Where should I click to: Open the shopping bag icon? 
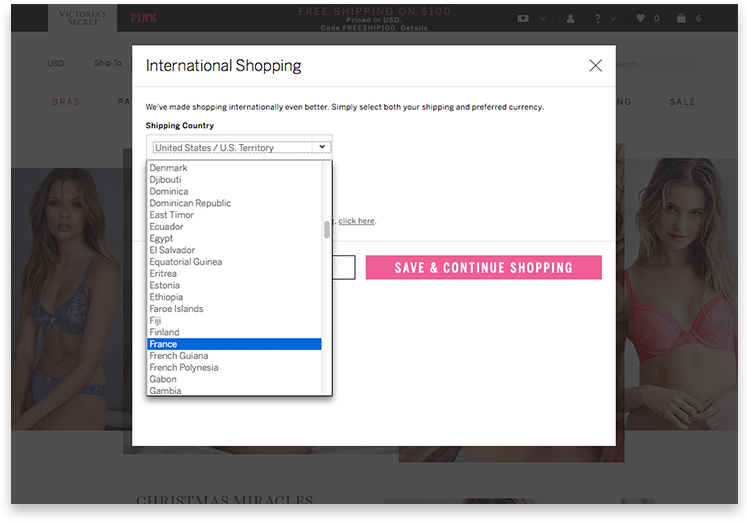[681, 18]
